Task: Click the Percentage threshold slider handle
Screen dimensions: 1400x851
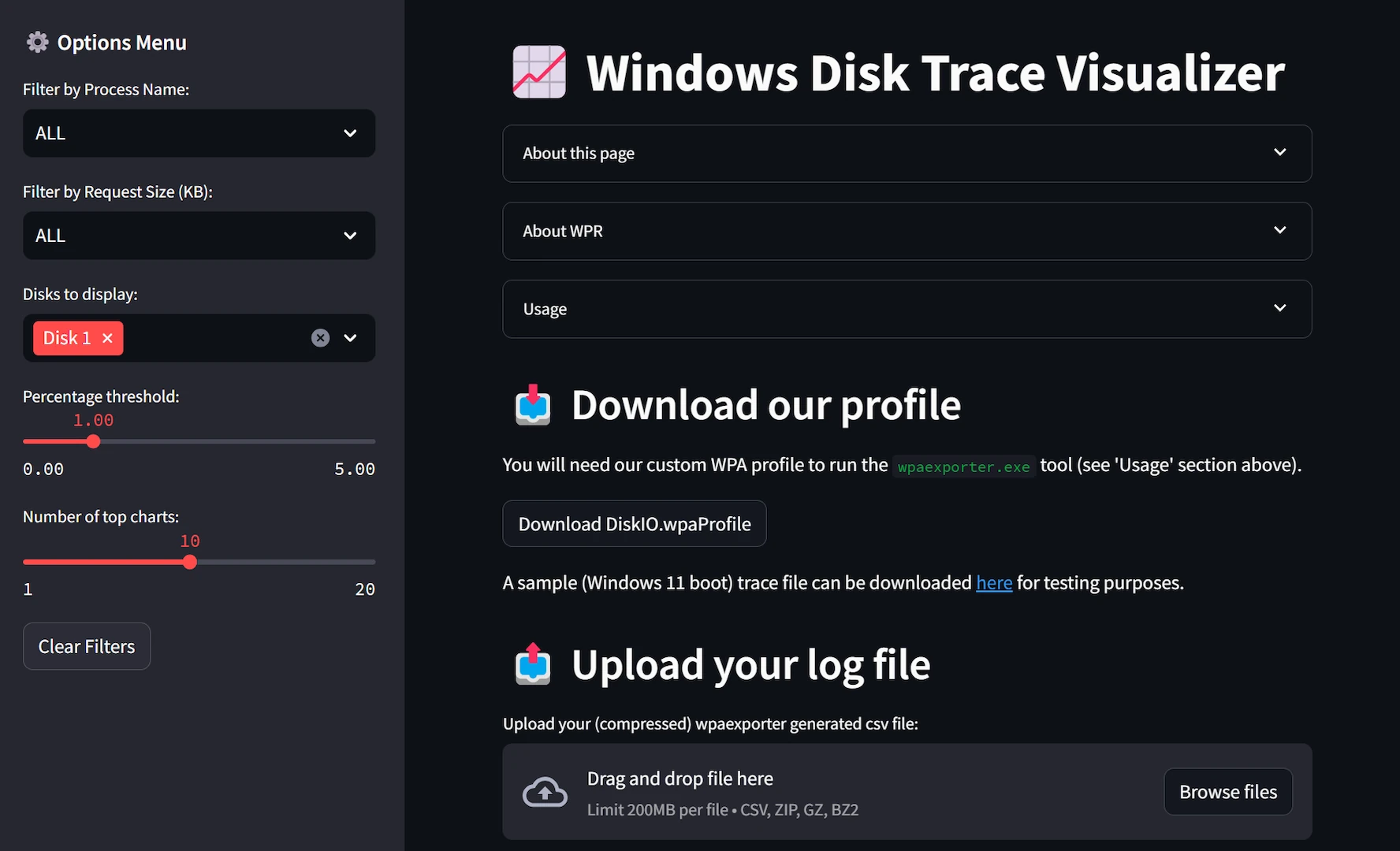Action: 94,441
